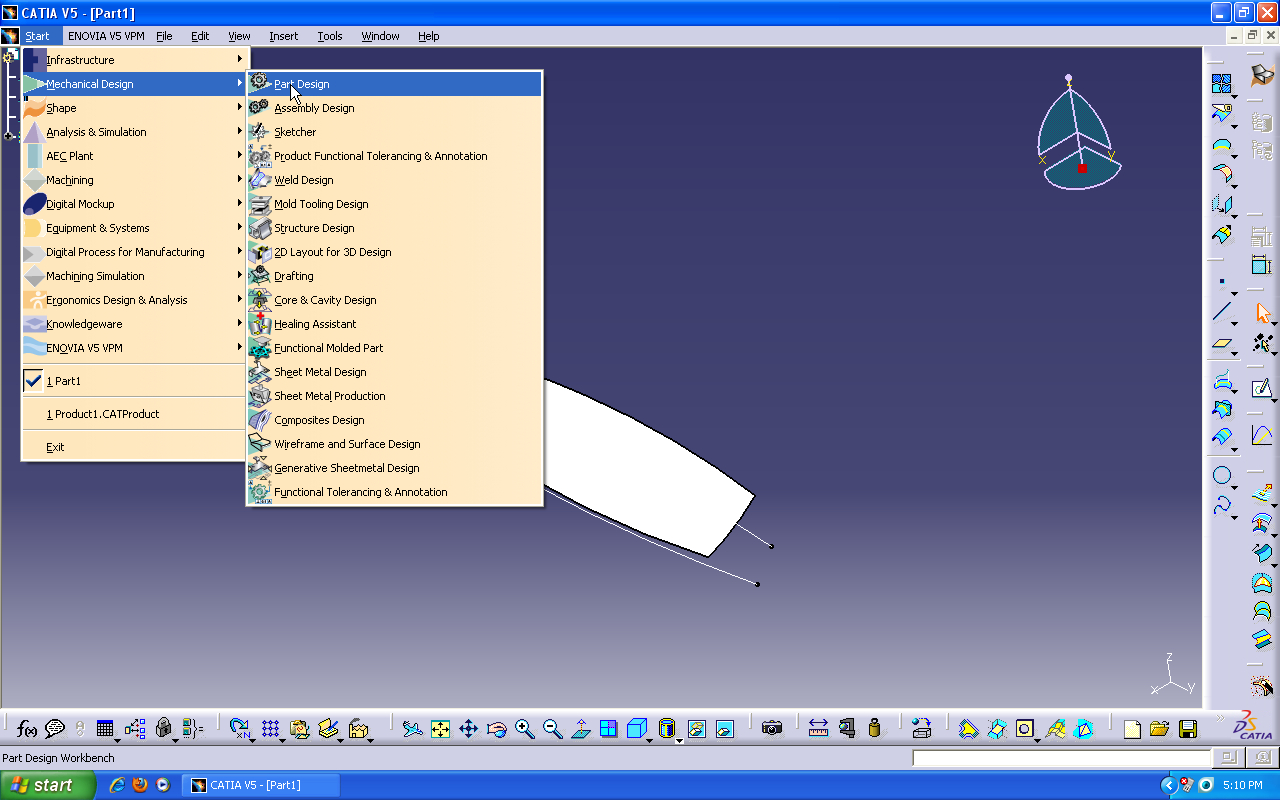1280x800 pixels.
Task: Open the isometric view cube dropdown
Action: [x=649, y=740]
